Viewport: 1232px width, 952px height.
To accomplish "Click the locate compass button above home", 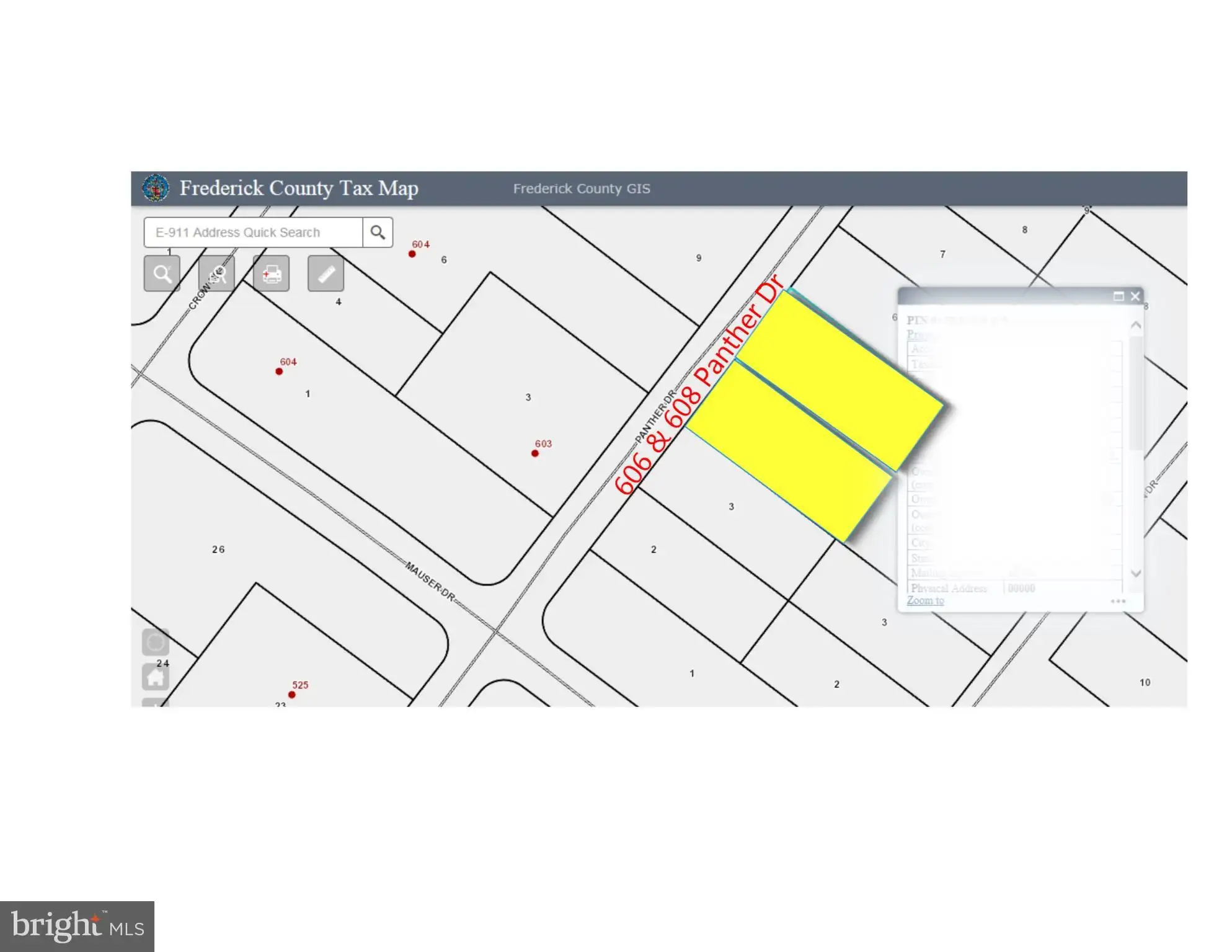I will click(x=156, y=642).
